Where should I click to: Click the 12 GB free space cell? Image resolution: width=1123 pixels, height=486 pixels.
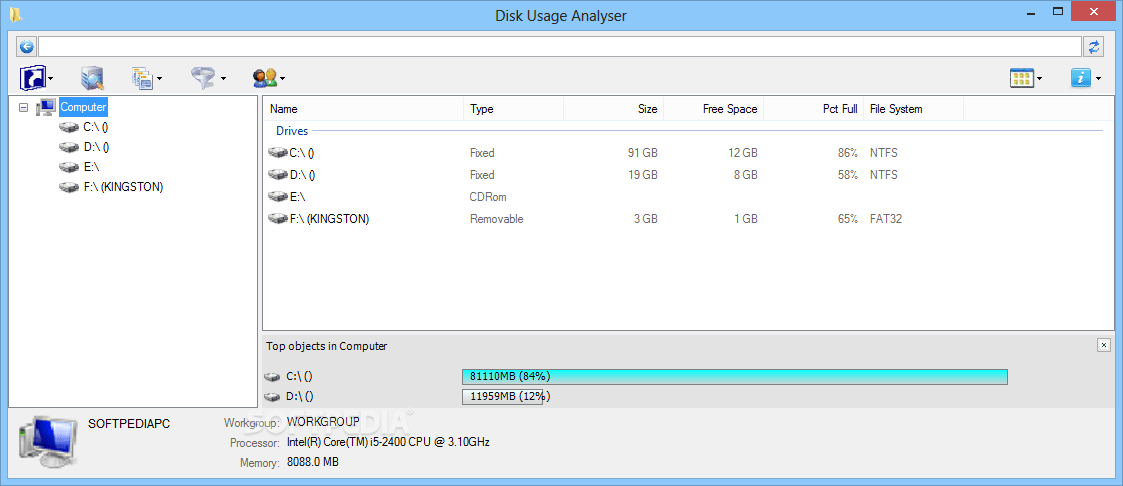[x=743, y=152]
